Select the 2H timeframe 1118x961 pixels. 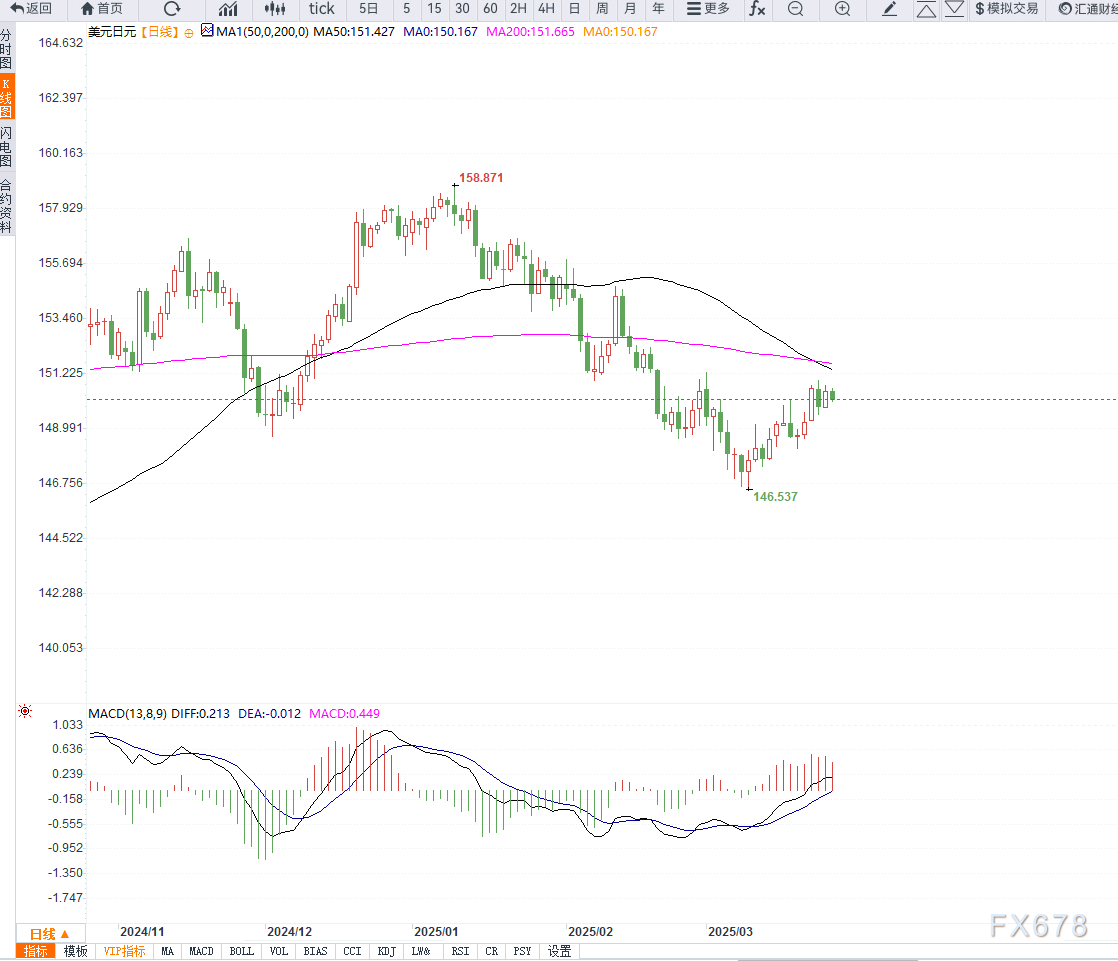(518, 9)
